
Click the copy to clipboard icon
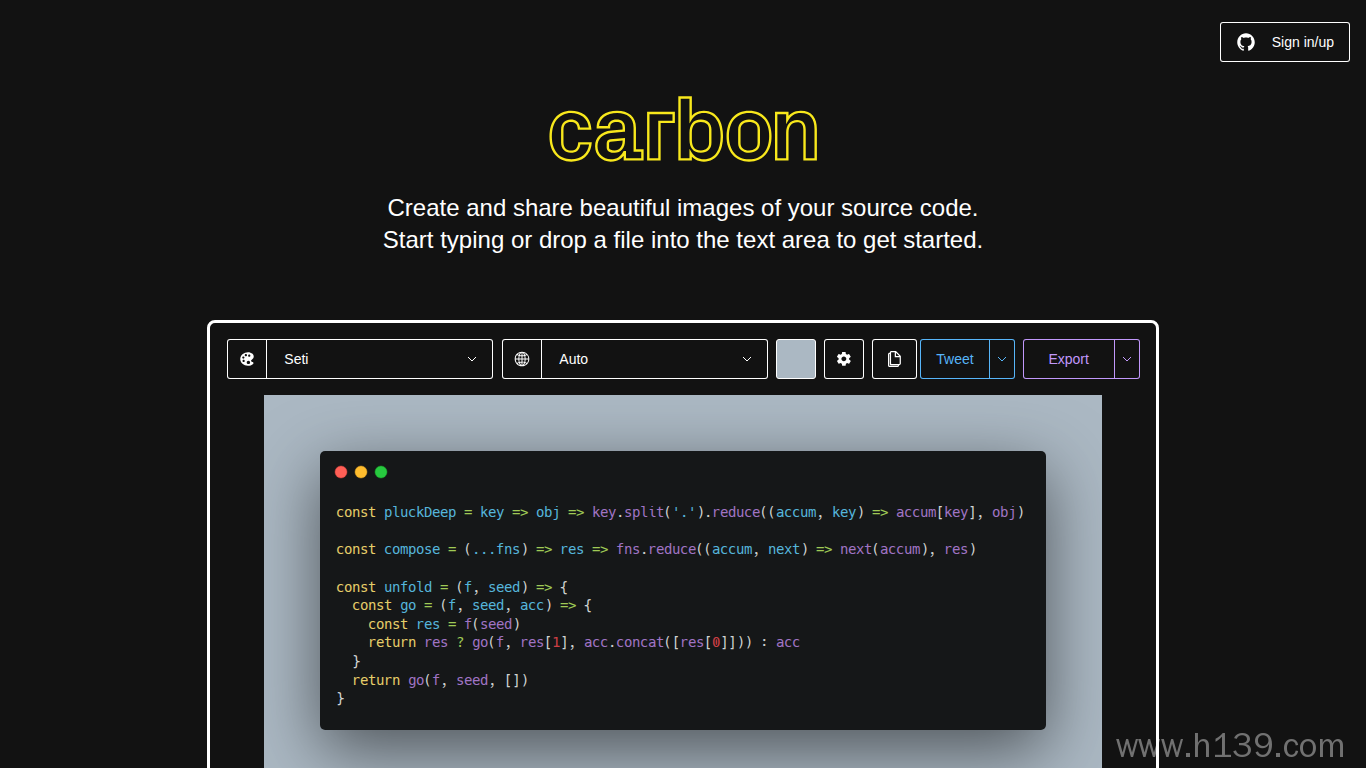click(894, 359)
